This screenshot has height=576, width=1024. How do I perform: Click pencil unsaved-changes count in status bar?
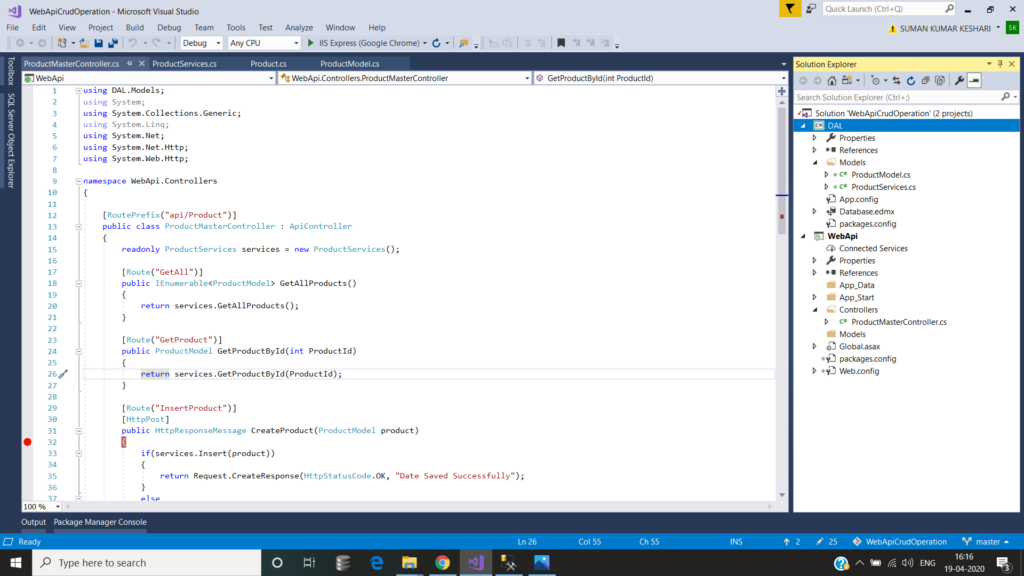[x=827, y=541]
